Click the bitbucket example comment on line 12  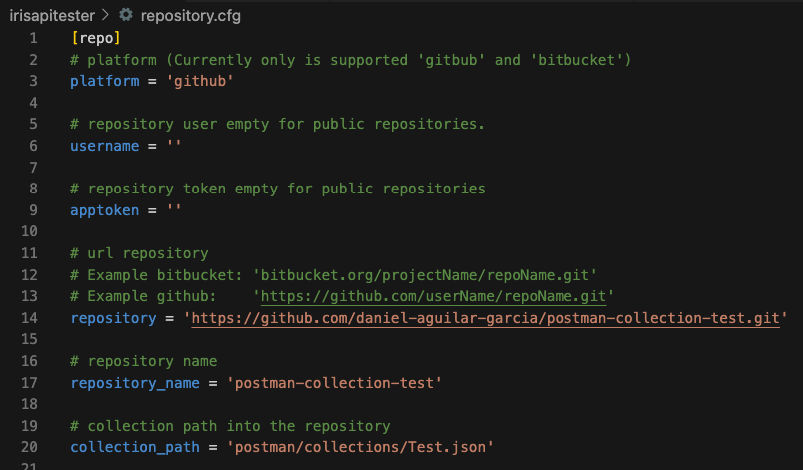click(x=333, y=275)
